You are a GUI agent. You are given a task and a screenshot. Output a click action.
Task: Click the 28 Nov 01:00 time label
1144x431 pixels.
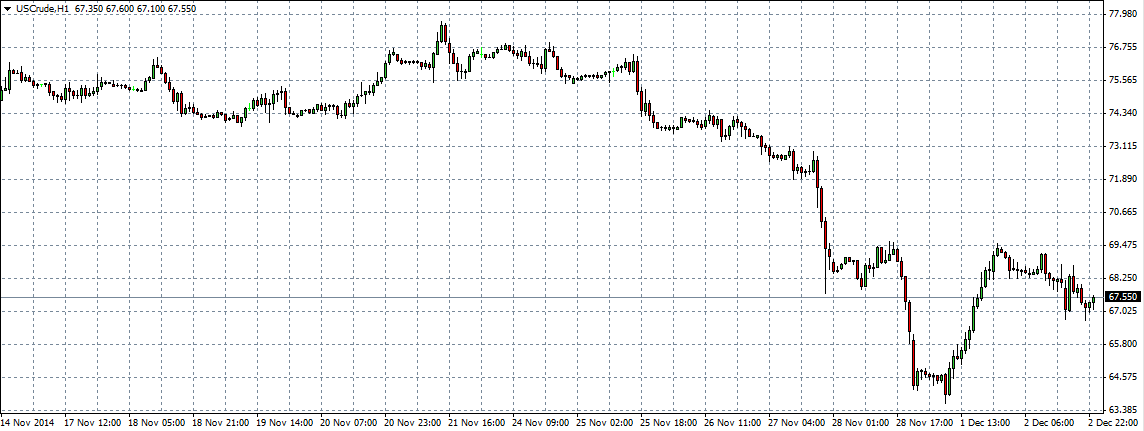coord(860,423)
